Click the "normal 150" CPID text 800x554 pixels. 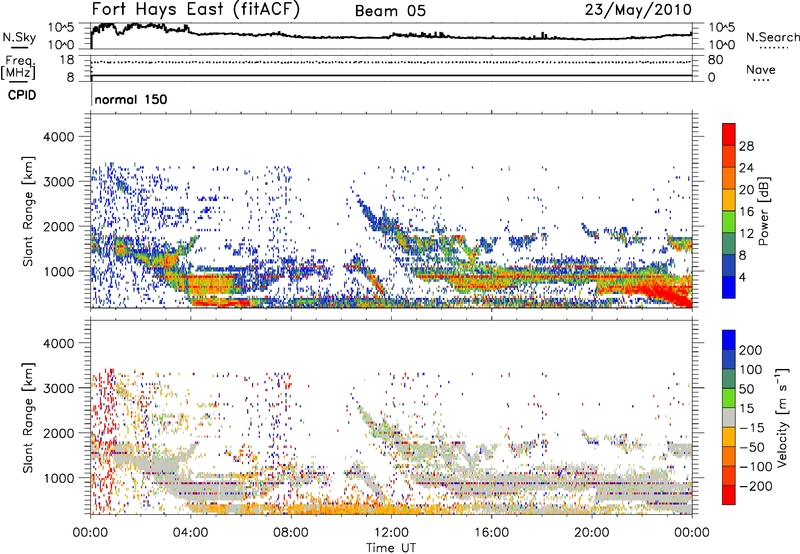click(x=131, y=99)
